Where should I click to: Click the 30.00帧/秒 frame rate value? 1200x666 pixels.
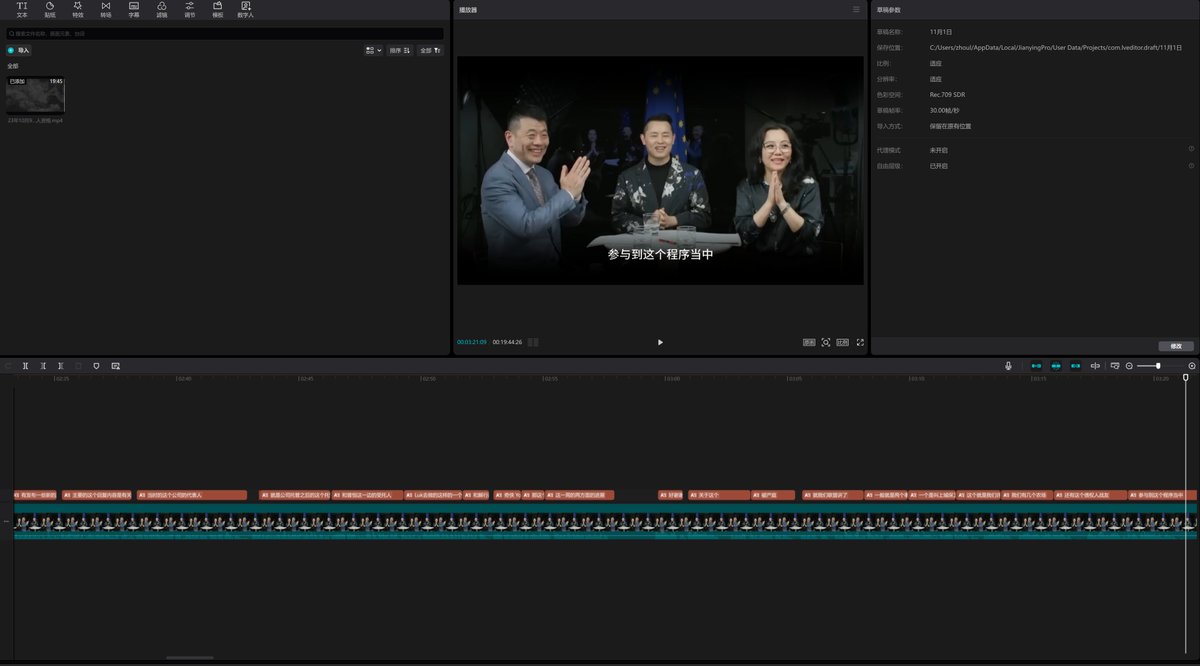(944, 110)
